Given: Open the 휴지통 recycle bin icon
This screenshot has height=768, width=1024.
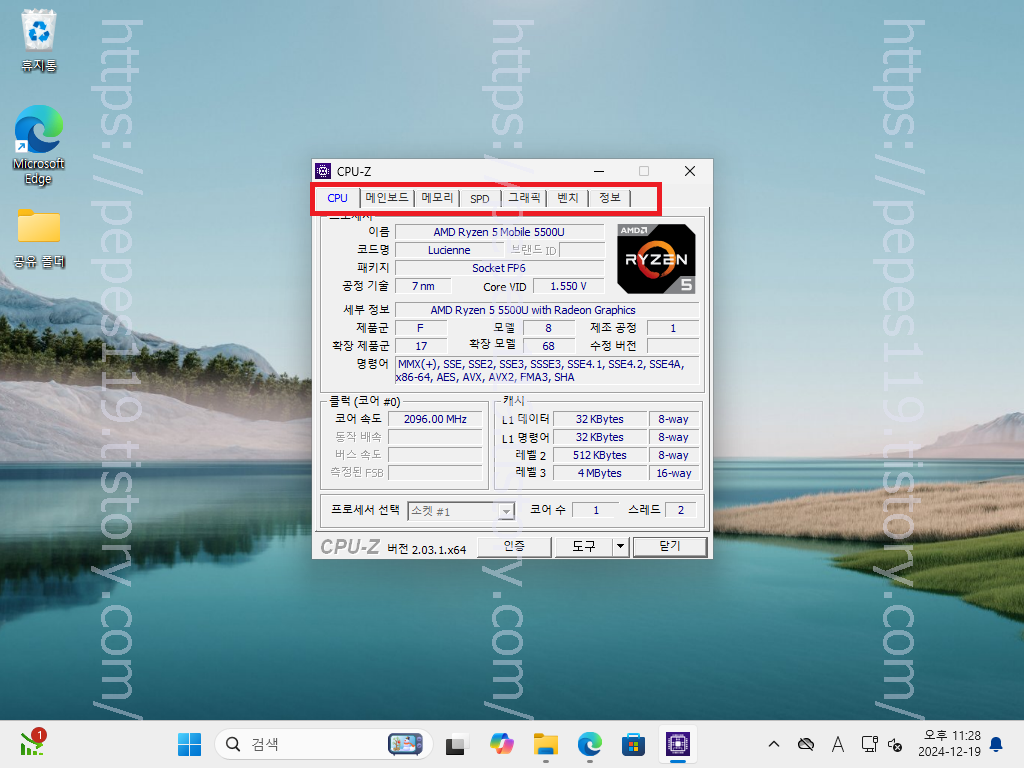Looking at the screenshot, I should click(x=39, y=40).
